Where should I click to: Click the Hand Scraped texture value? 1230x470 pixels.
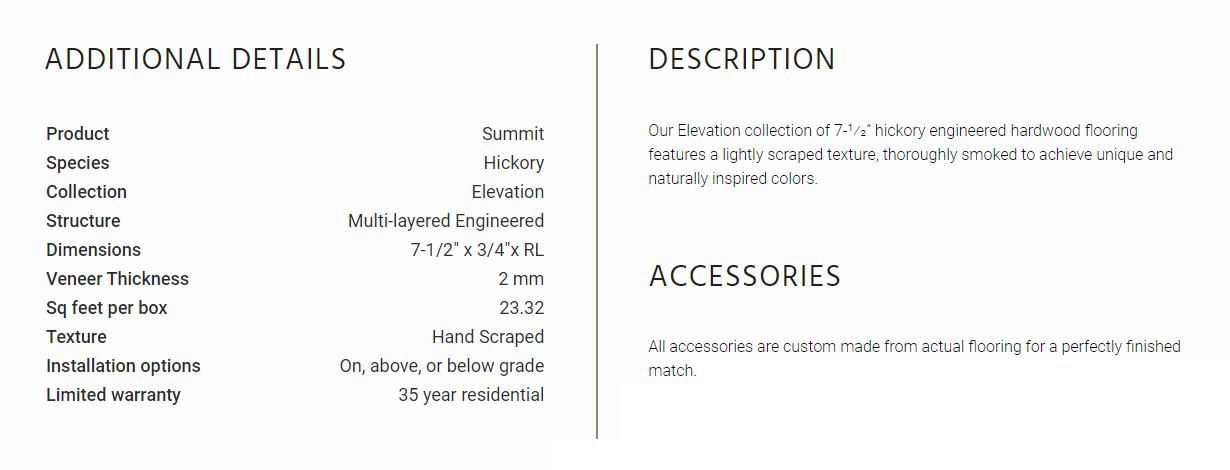click(488, 337)
